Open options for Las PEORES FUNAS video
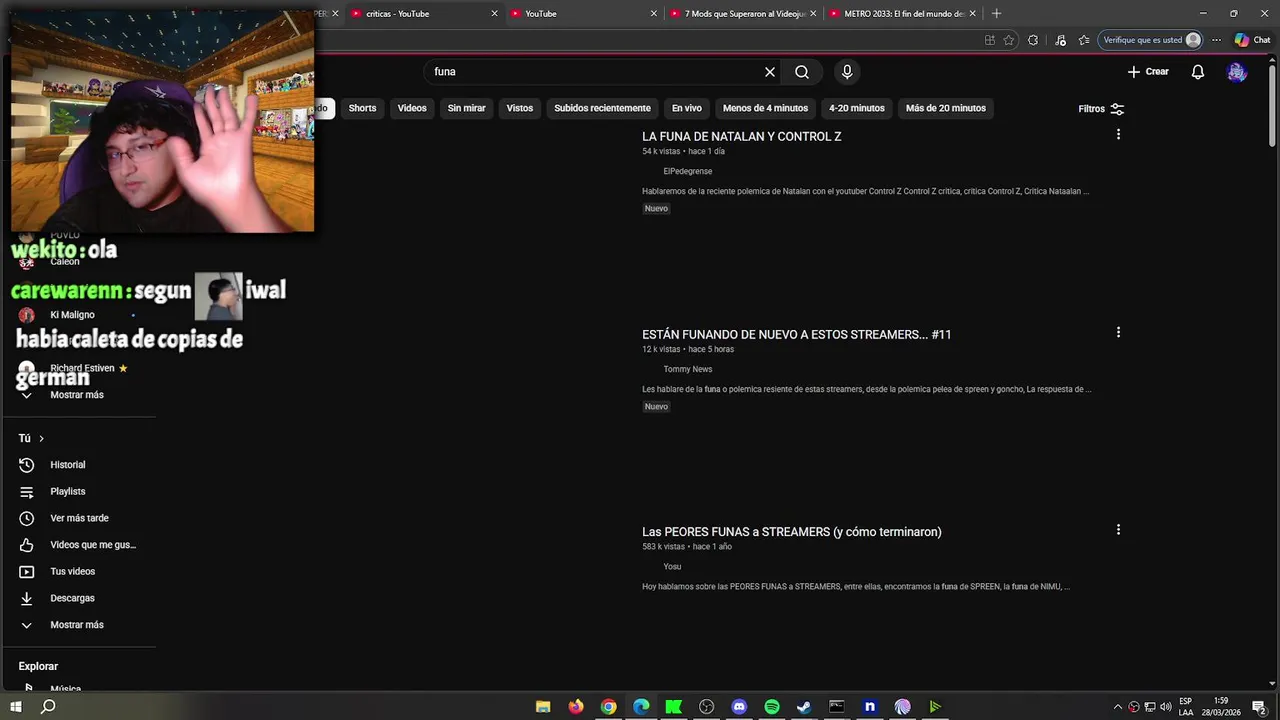This screenshot has height=720, width=1280. (1118, 530)
